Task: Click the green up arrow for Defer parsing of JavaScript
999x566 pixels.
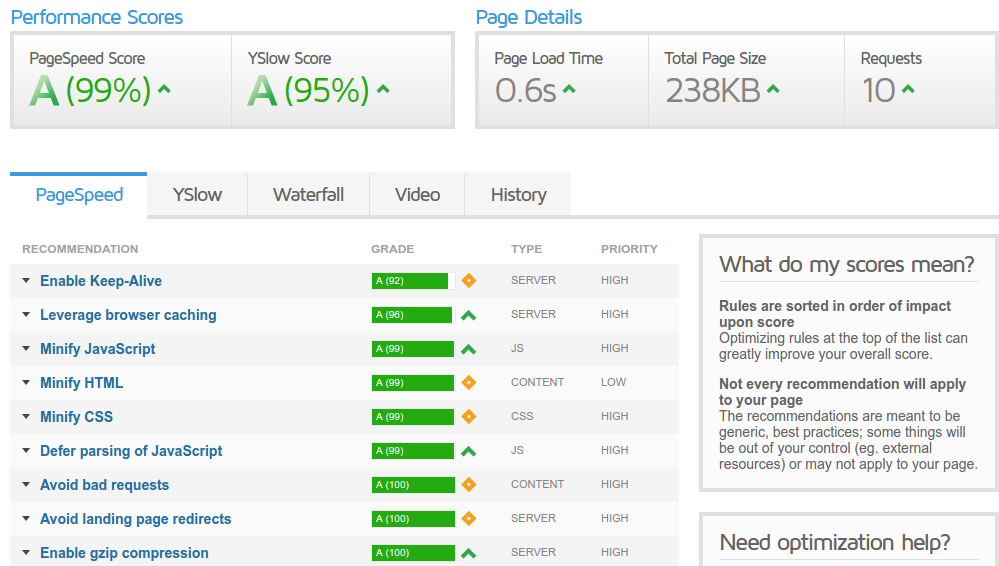Action: [469, 451]
